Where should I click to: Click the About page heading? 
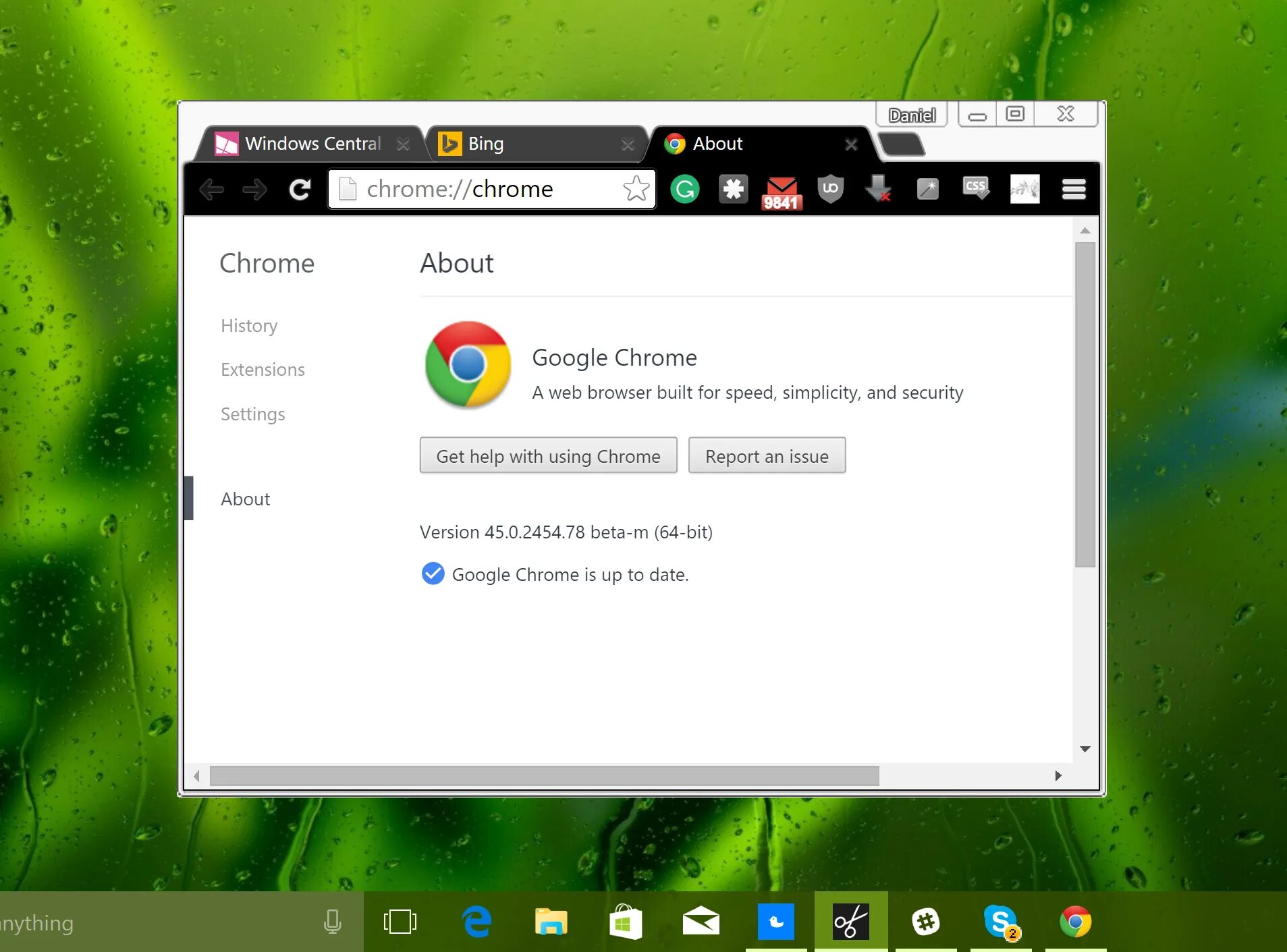point(457,263)
